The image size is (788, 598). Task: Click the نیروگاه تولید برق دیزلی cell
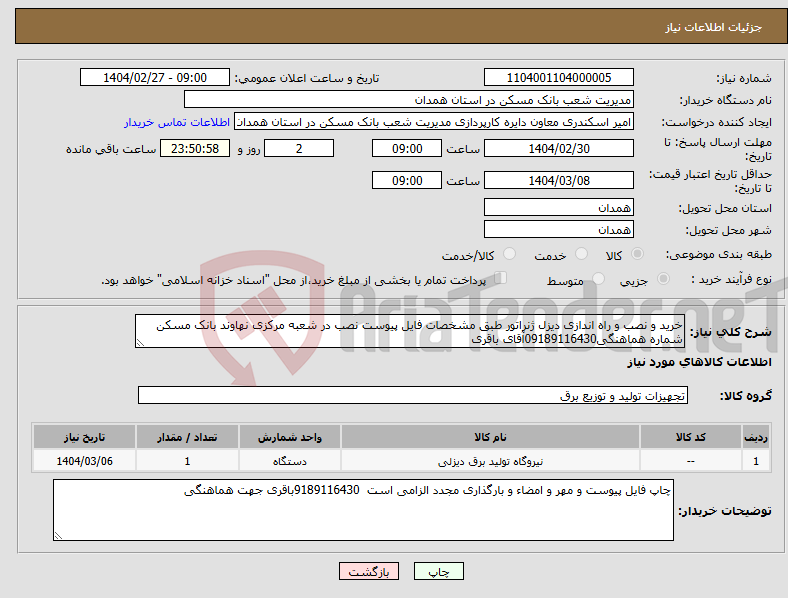pyautogui.click(x=490, y=461)
